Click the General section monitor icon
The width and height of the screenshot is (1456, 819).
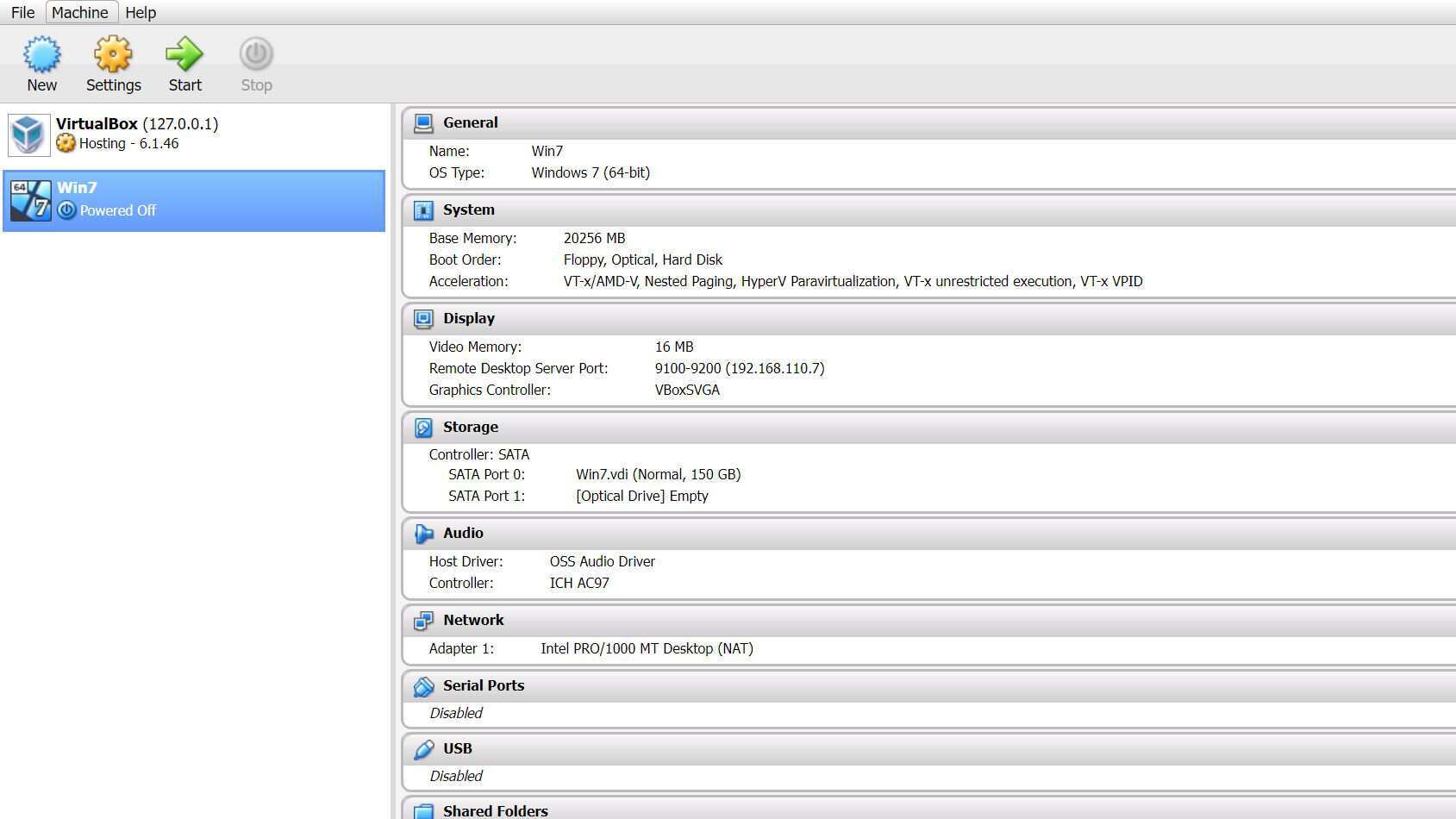pos(423,123)
